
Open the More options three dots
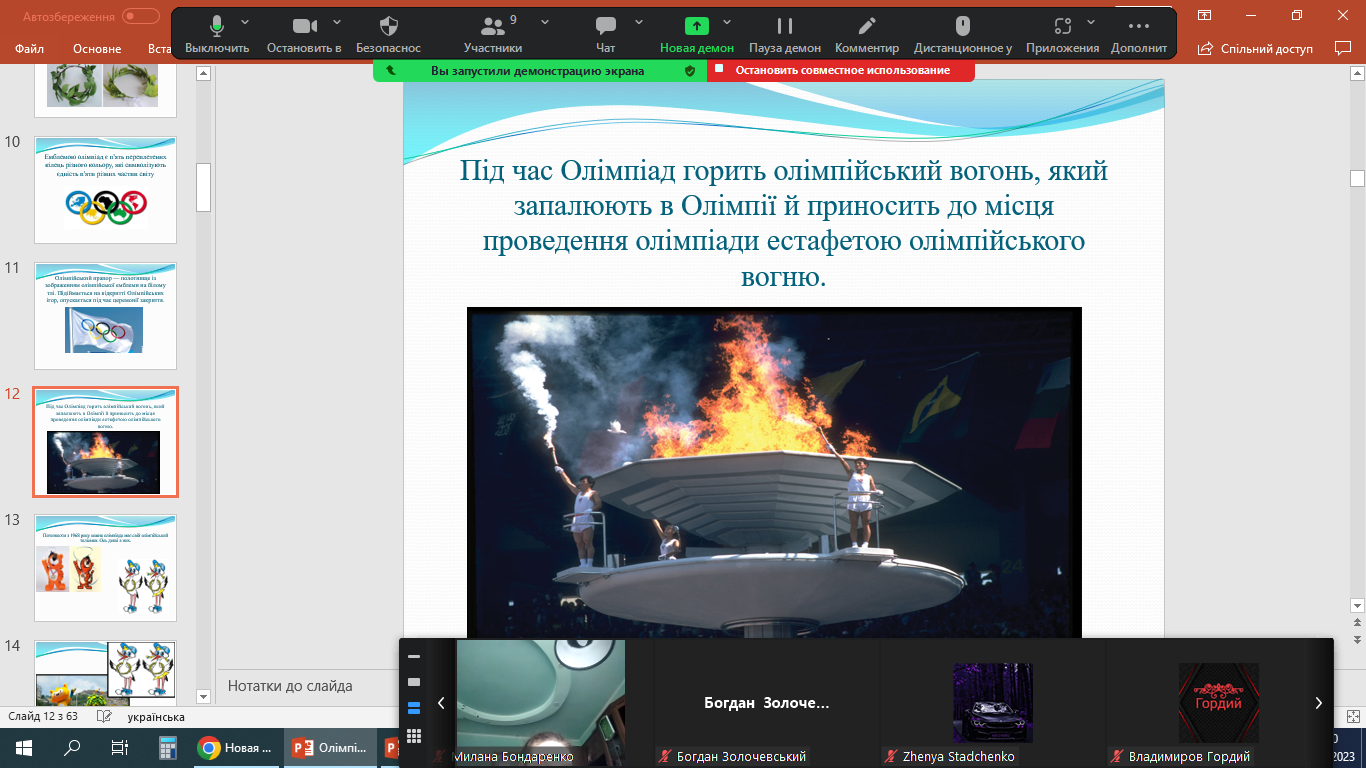tap(1138, 32)
